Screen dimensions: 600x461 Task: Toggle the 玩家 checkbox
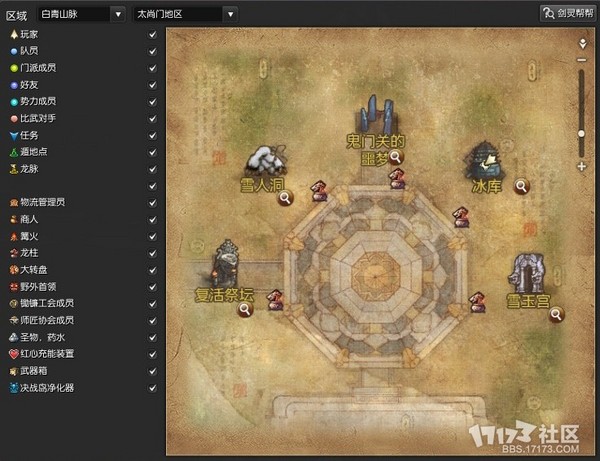coord(152,34)
